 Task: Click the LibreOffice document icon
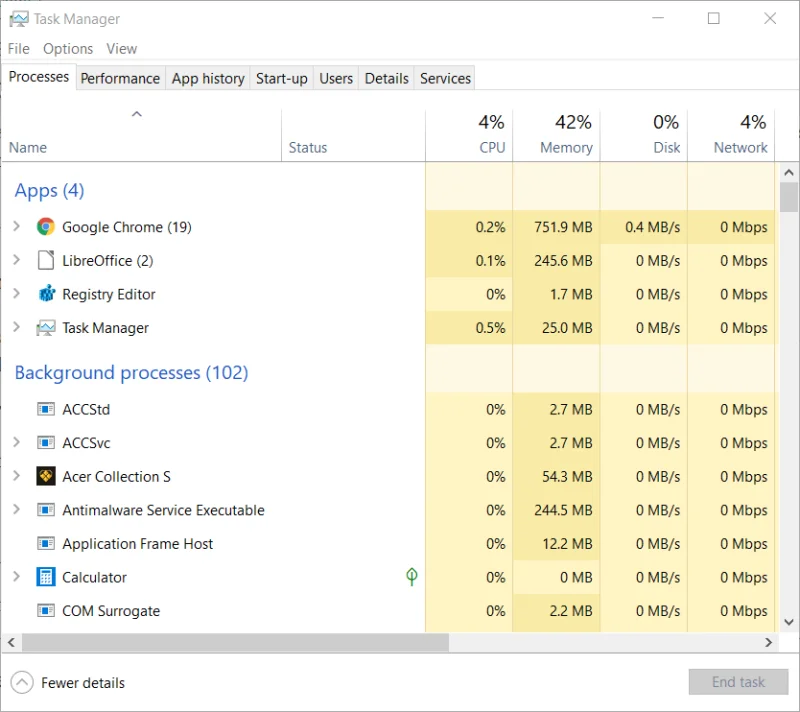pos(46,260)
